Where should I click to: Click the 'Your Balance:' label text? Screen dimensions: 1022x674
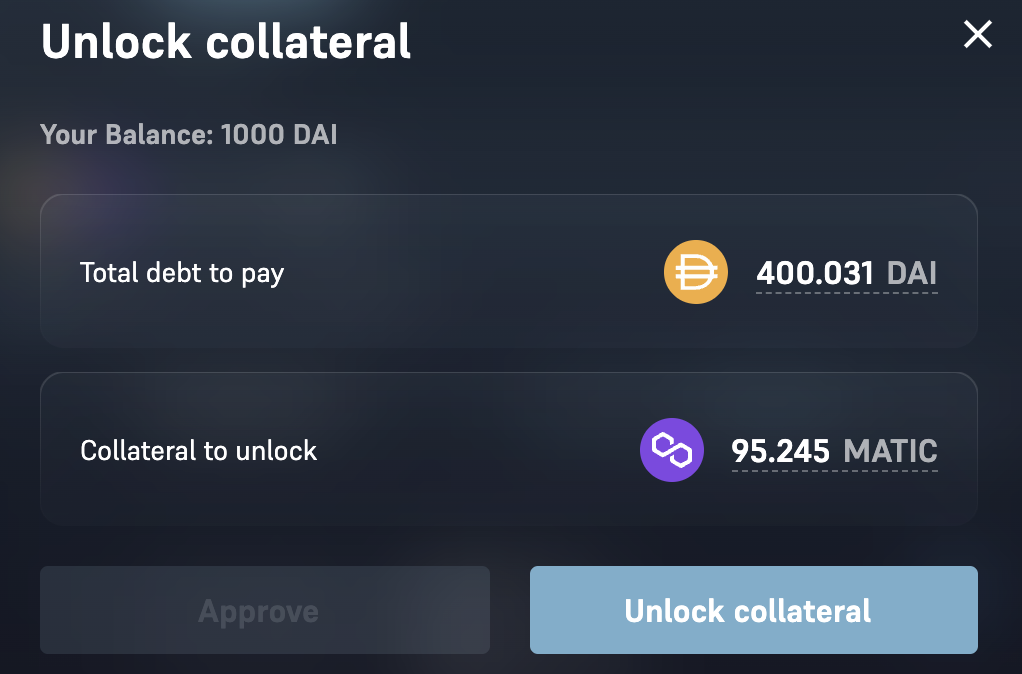pyautogui.click(x=126, y=134)
